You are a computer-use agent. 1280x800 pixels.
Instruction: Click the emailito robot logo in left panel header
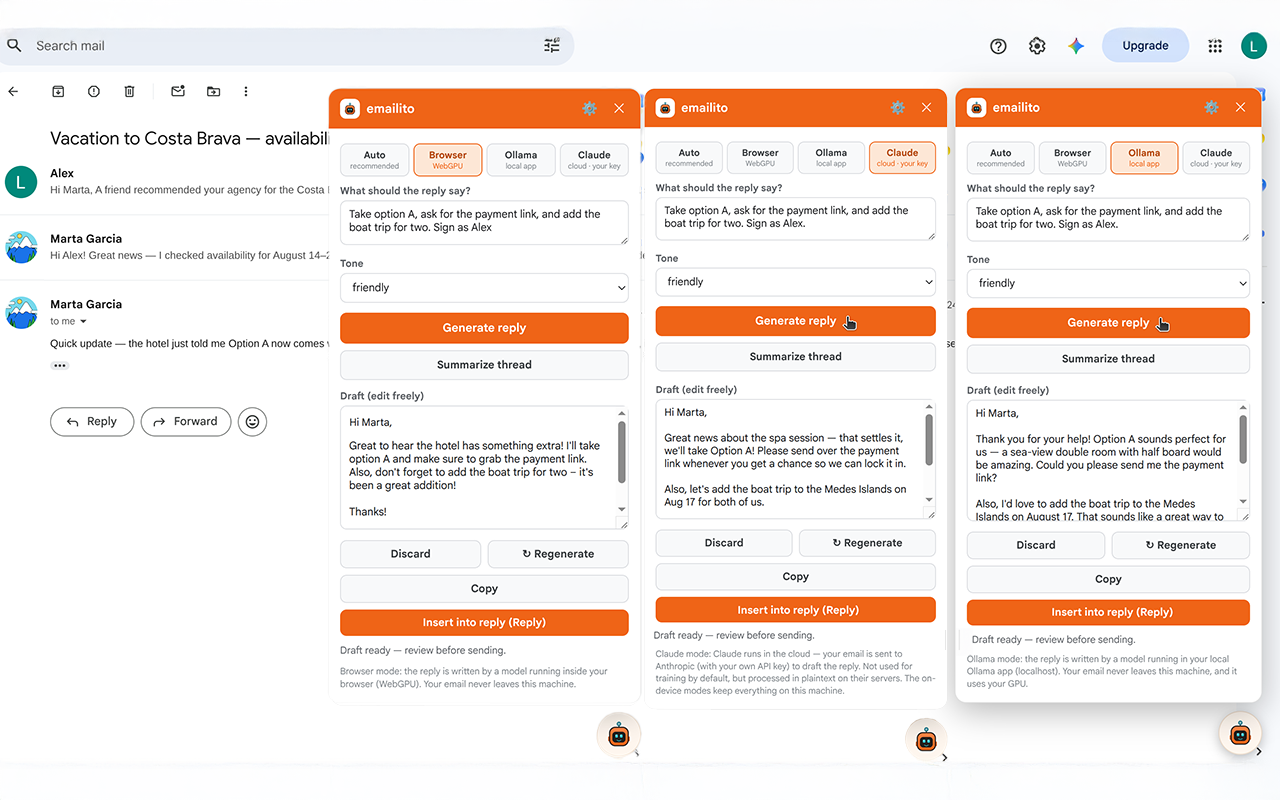pyautogui.click(x=350, y=108)
